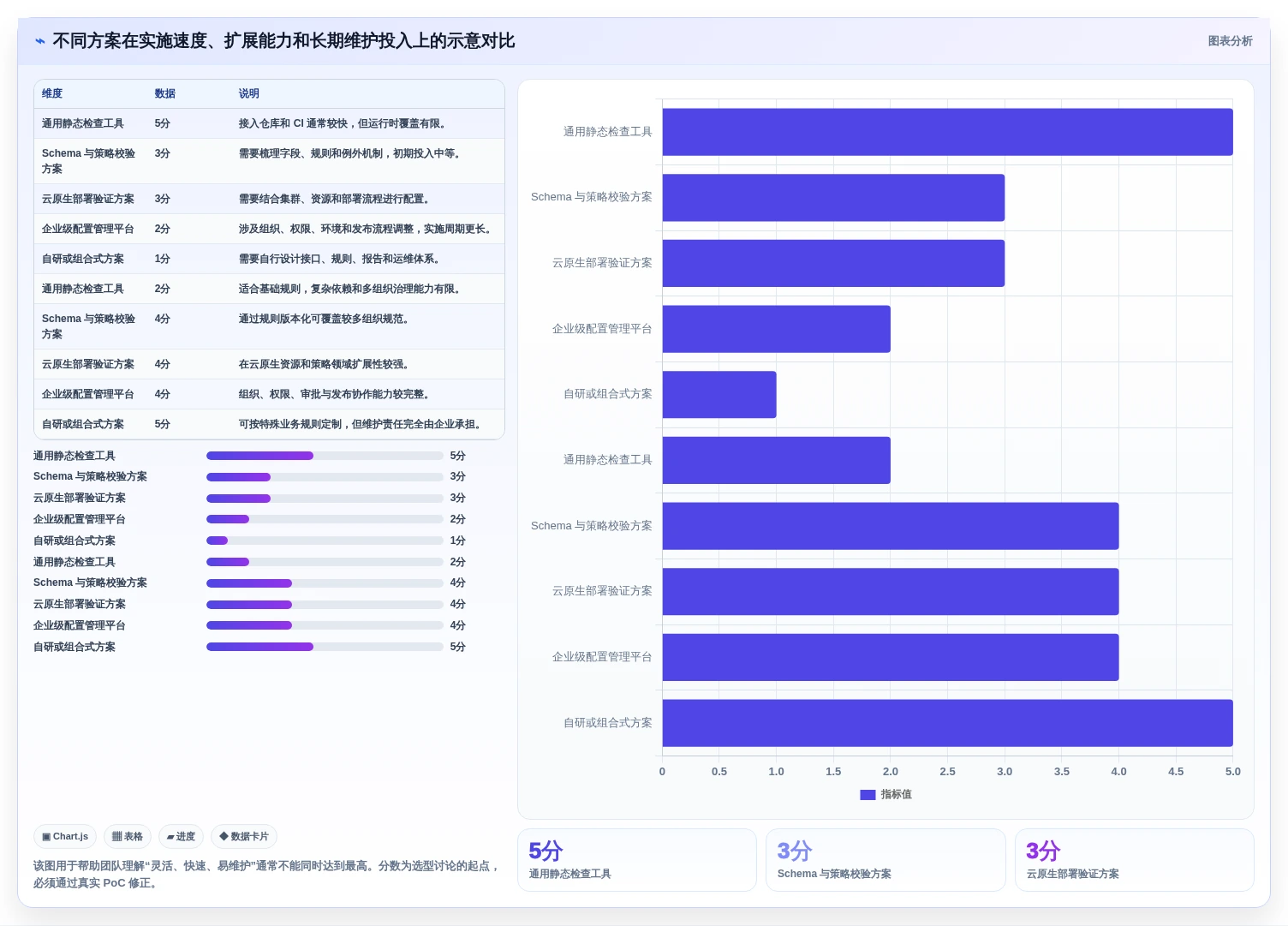
Task: Click the title 不同方案在实施速度、扩展能力和长期维护投入上的示意对比
Action: [x=283, y=41]
